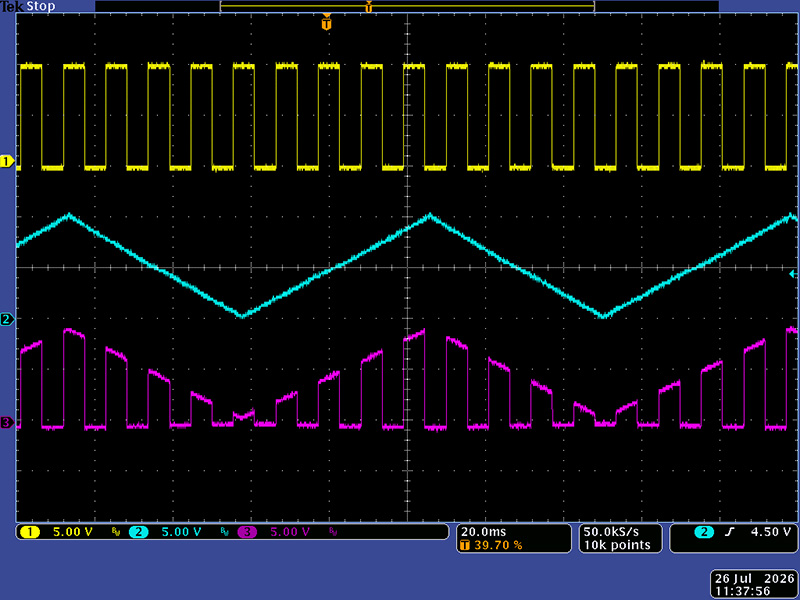Image resolution: width=800 pixels, height=600 pixels.
Task: Click channel 1 bandwidth limit icon
Action: pyautogui.click(x=116, y=532)
